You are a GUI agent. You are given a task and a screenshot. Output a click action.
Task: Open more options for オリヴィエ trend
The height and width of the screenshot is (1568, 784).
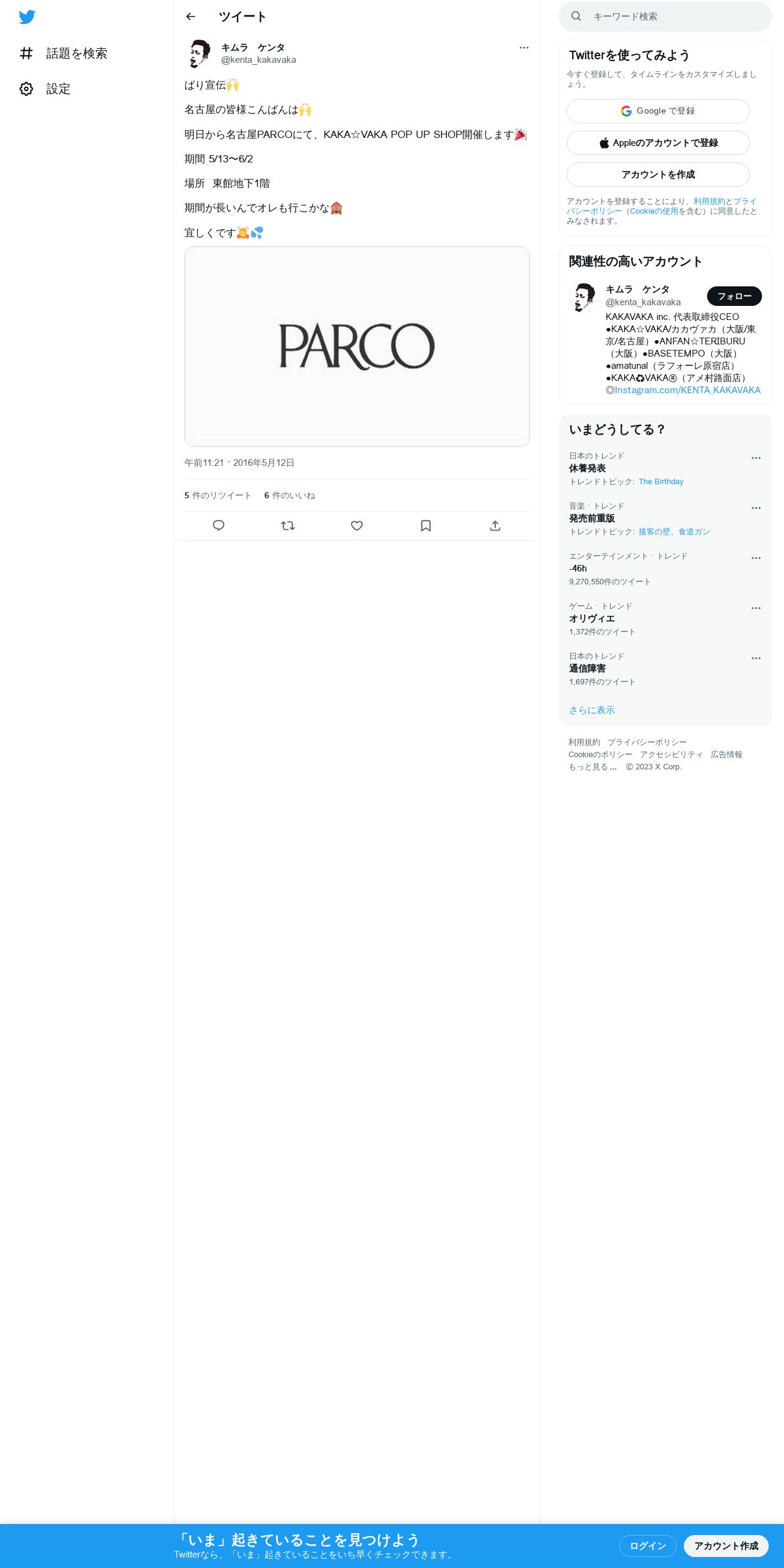click(756, 608)
